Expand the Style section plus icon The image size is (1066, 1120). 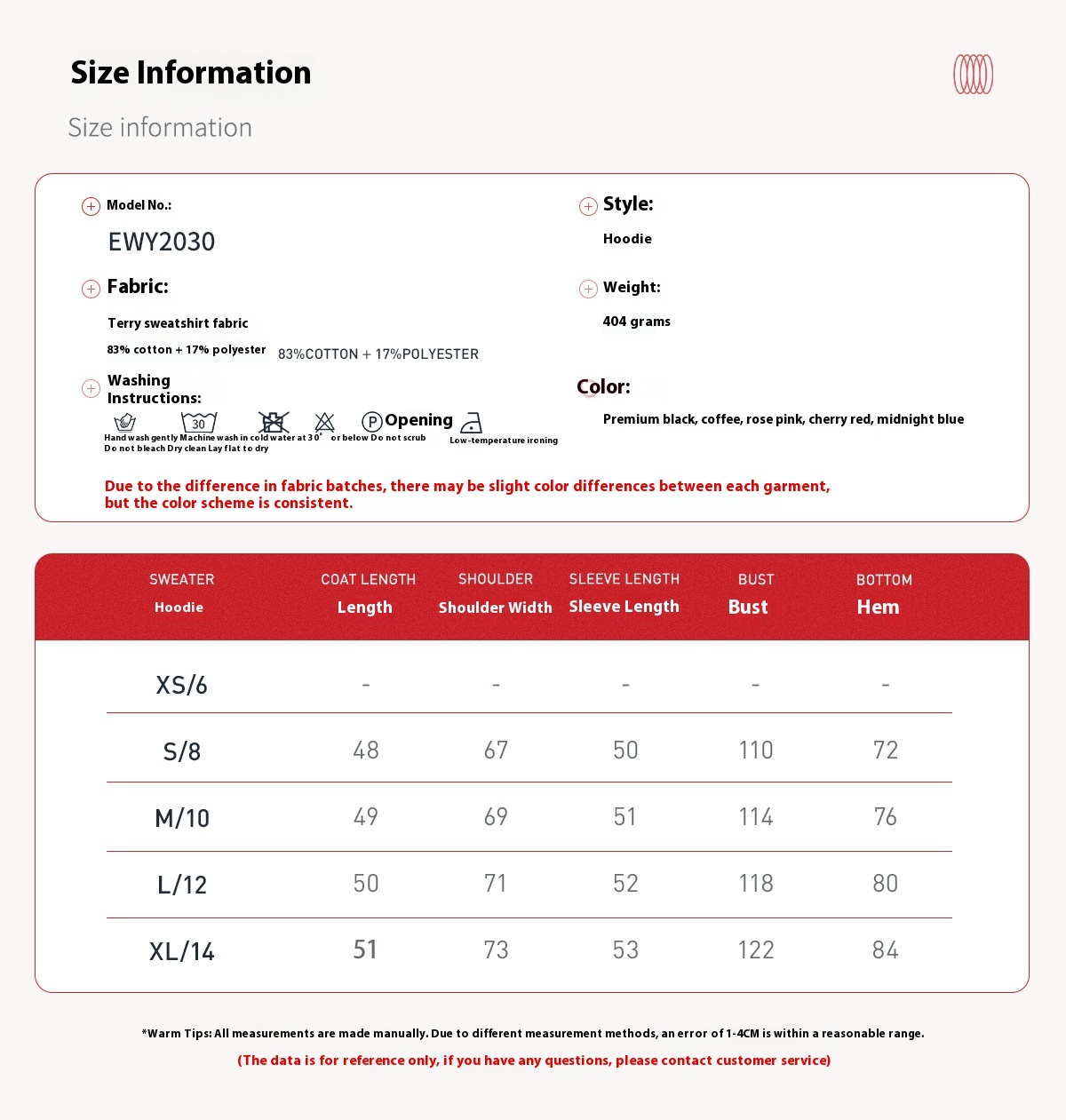(588, 206)
